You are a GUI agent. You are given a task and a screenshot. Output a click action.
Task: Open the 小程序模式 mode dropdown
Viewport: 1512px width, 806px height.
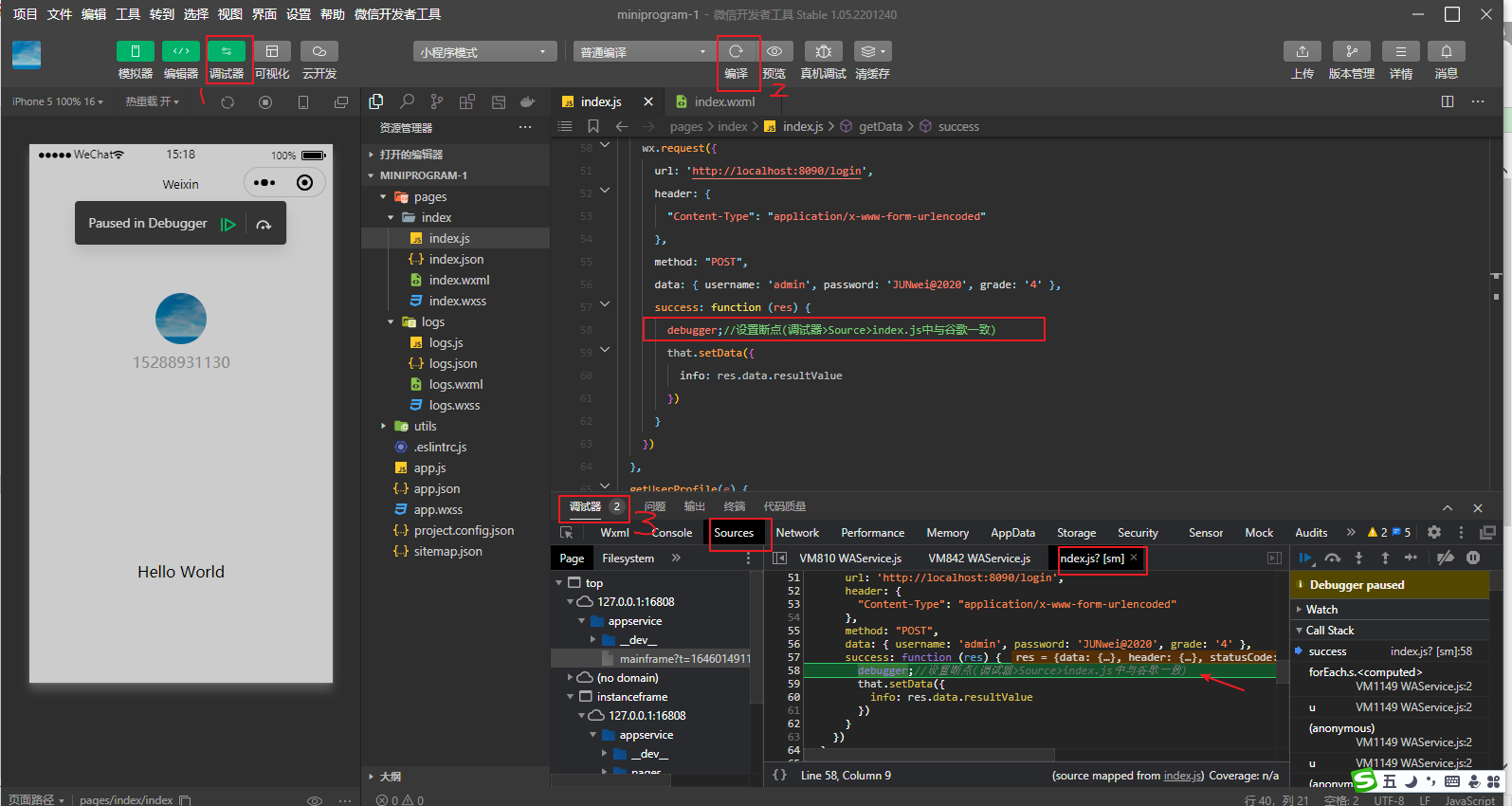click(484, 52)
